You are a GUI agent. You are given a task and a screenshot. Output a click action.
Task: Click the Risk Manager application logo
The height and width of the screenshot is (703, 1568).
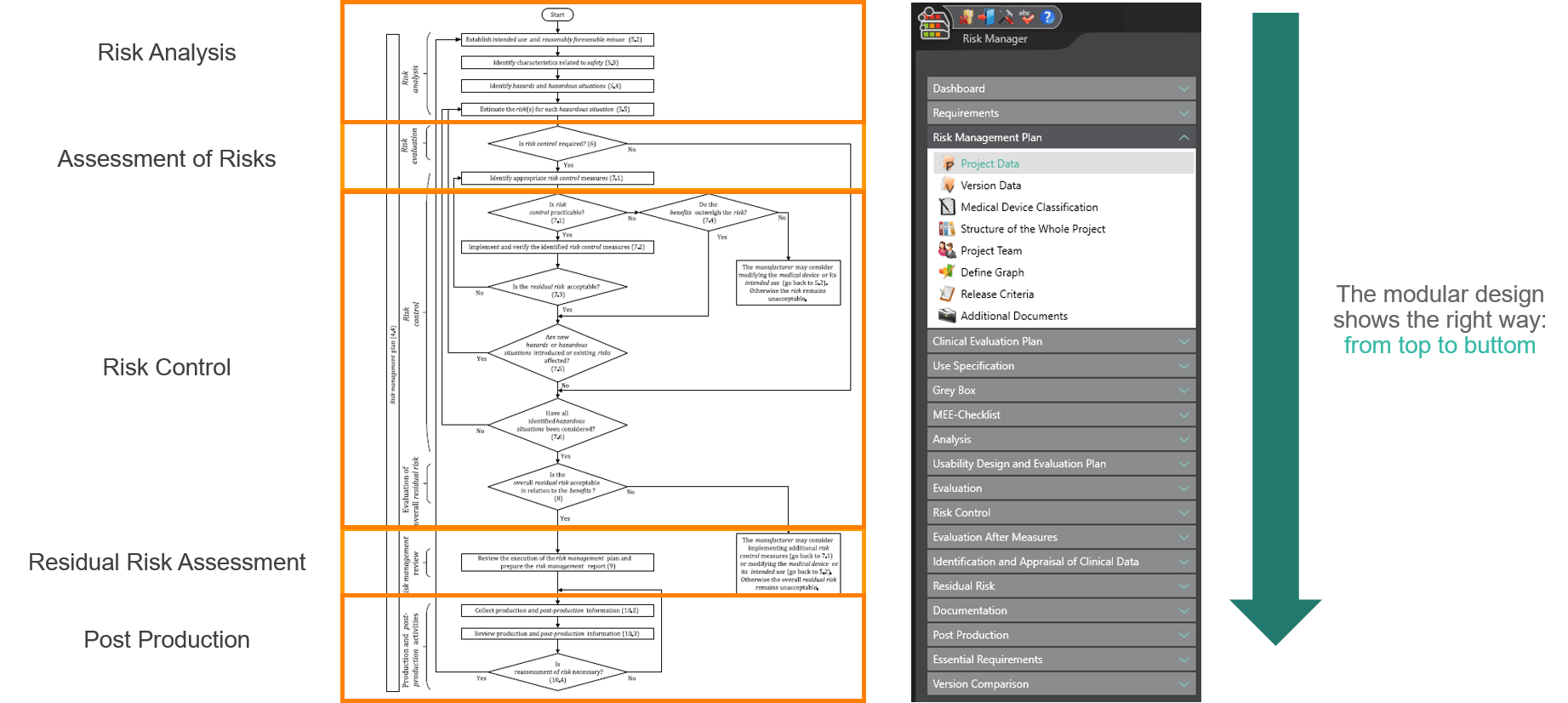coord(932,24)
